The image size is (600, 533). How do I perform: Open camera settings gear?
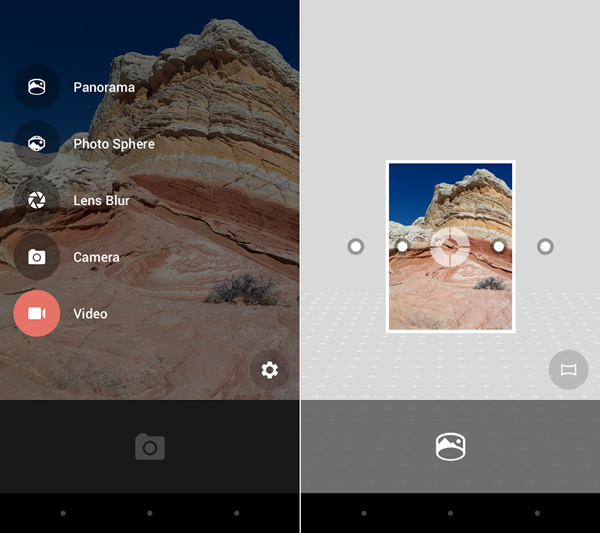pos(269,370)
